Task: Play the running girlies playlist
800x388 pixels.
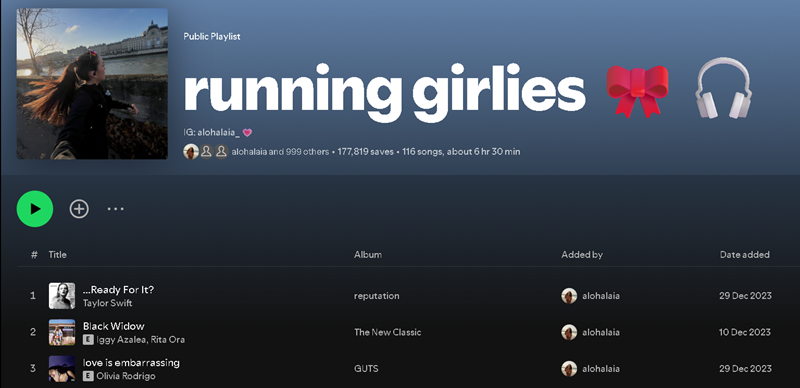Action: tap(35, 209)
